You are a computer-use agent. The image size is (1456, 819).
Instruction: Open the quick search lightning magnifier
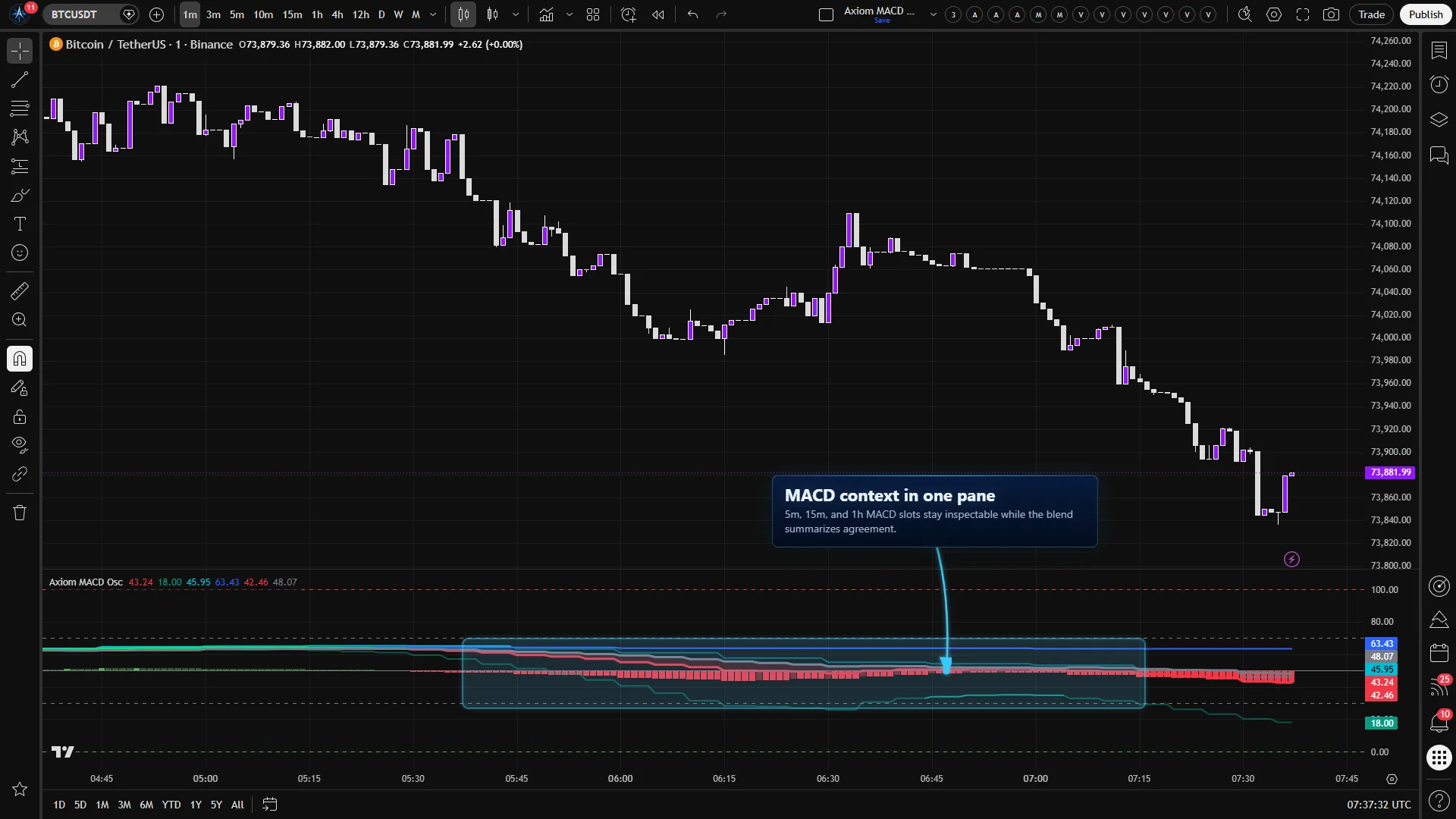(x=1244, y=14)
